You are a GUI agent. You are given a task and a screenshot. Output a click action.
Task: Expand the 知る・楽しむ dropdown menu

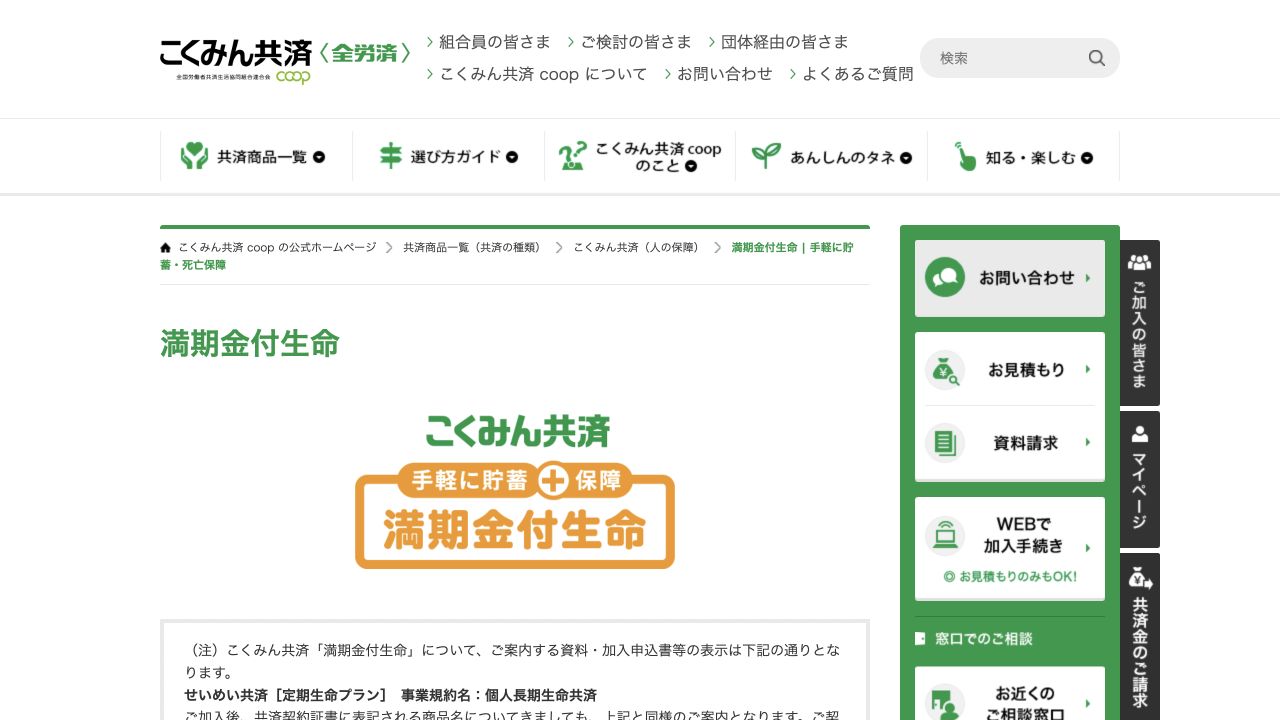coord(1024,157)
